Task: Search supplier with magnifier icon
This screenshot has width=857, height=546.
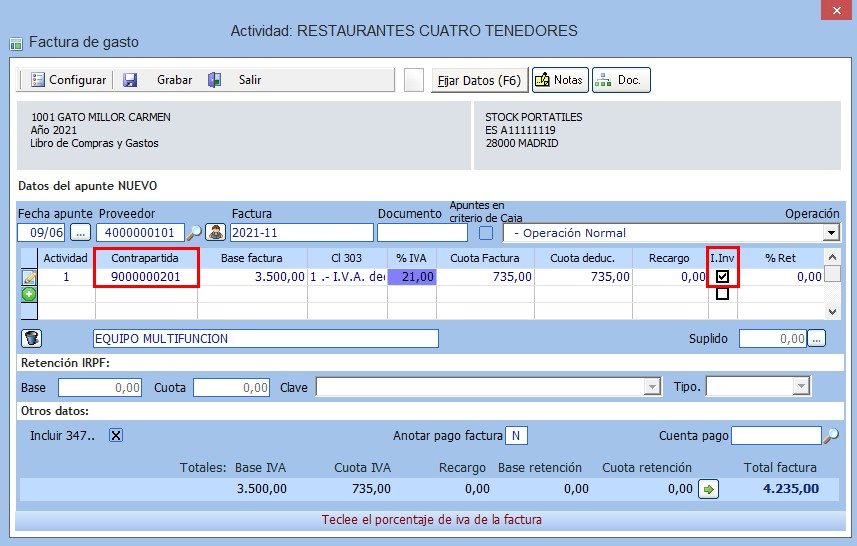Action: (195, 233)
